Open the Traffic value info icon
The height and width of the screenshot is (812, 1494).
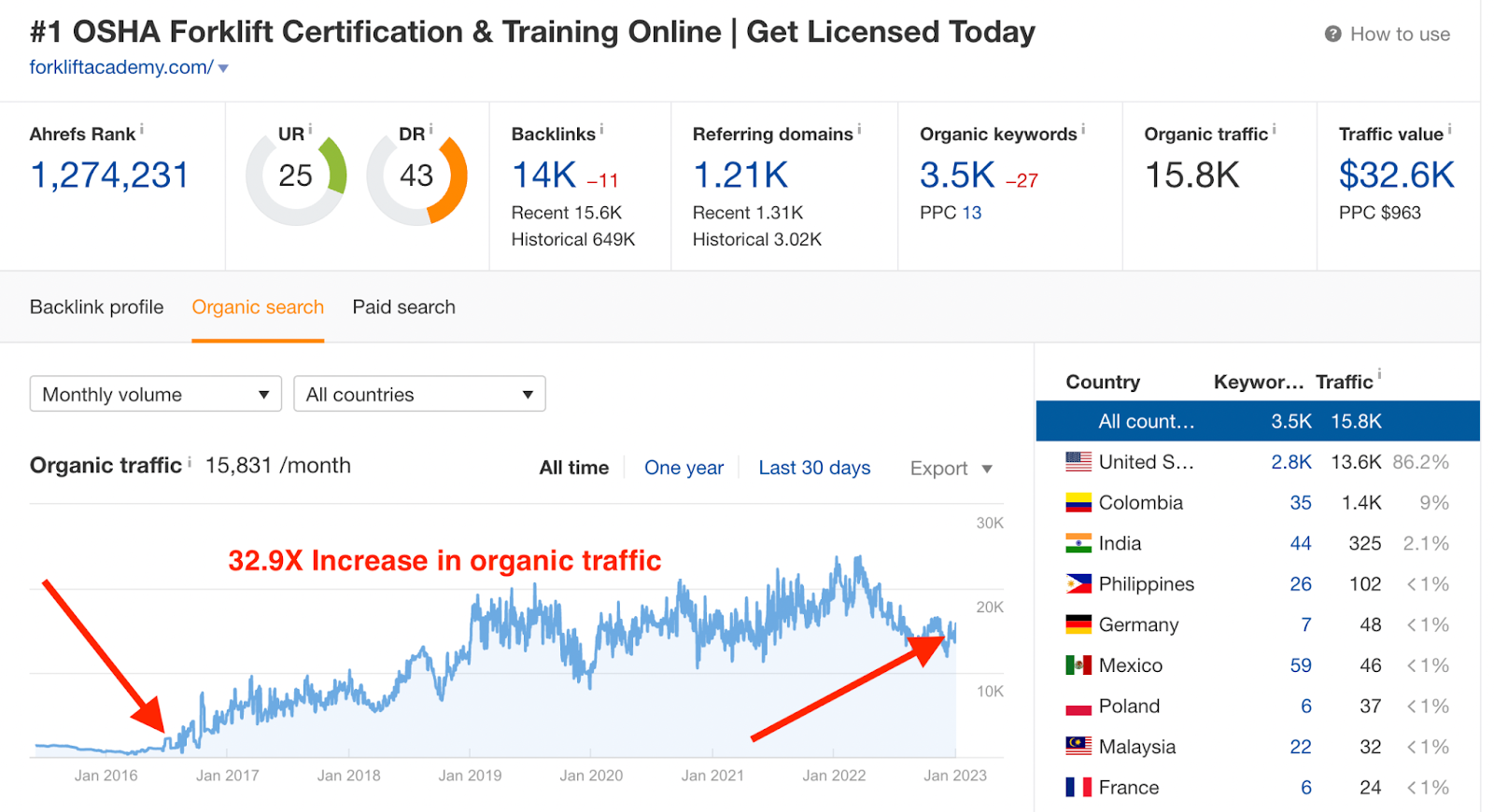click(x=1449, y=129)
